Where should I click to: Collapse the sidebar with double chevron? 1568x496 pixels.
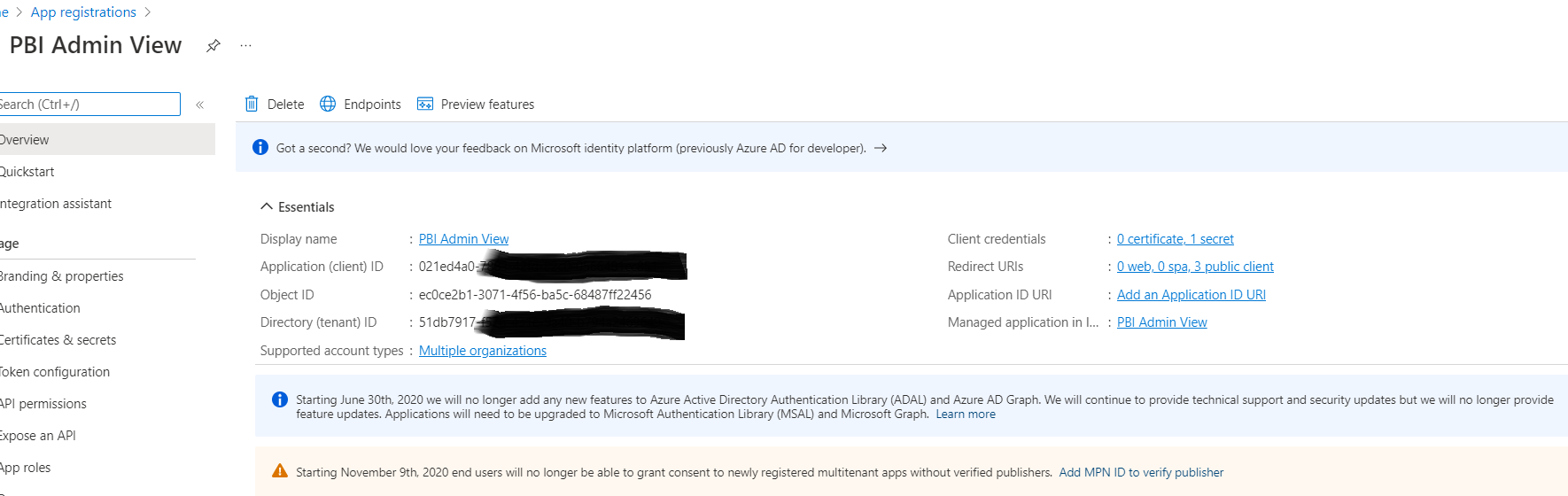pos(200,105)
